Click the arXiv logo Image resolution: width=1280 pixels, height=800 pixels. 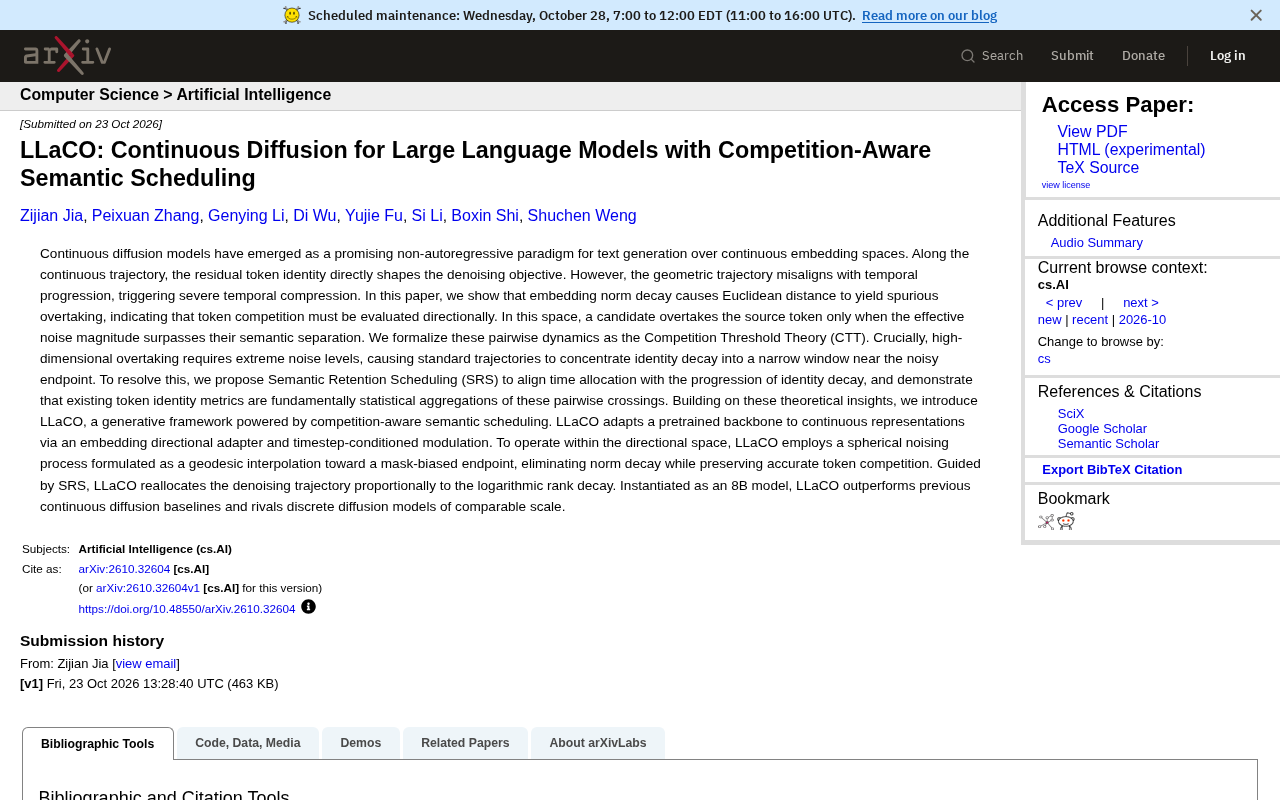(67, 55)
